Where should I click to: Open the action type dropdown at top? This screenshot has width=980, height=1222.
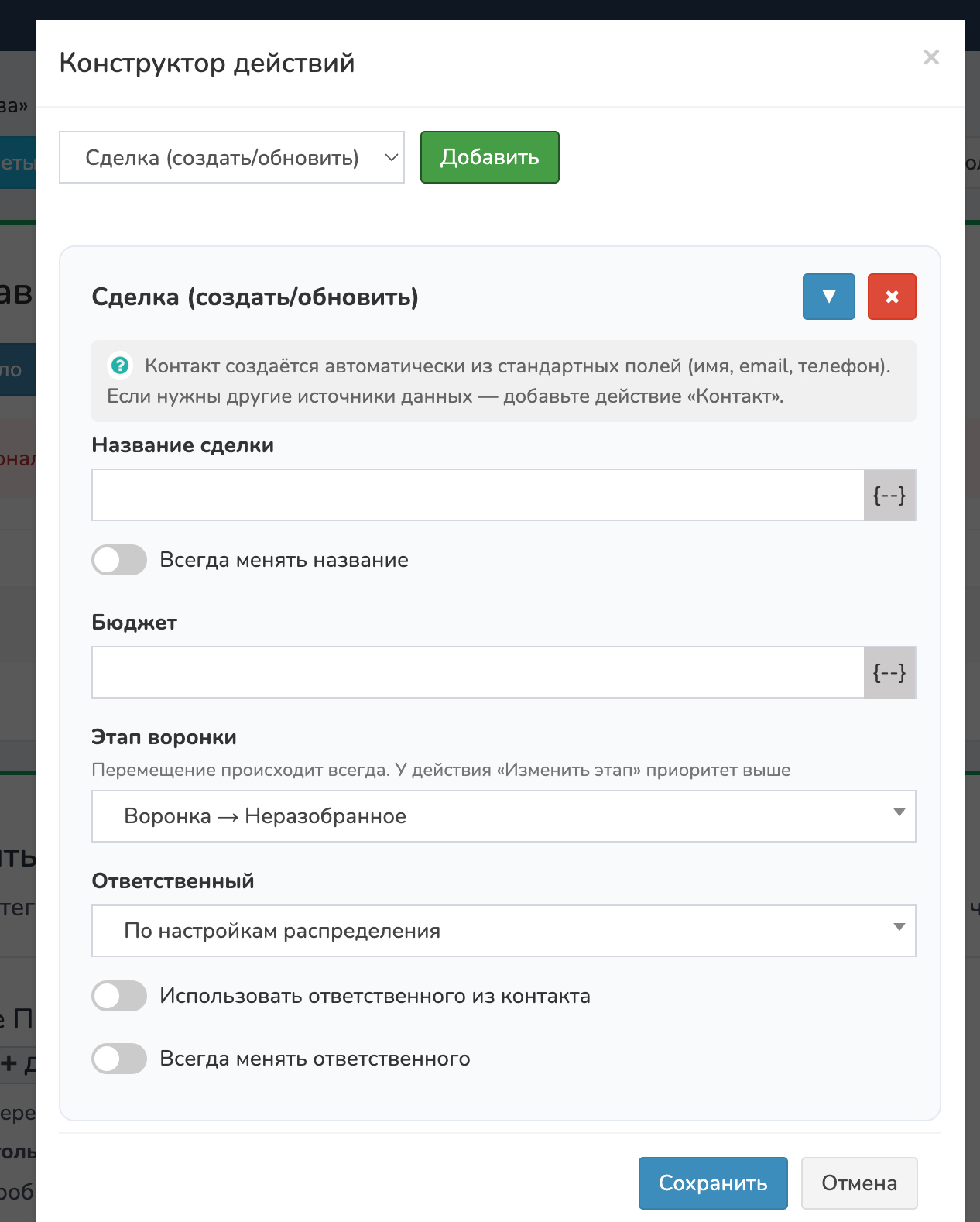(x=231, y=158)
